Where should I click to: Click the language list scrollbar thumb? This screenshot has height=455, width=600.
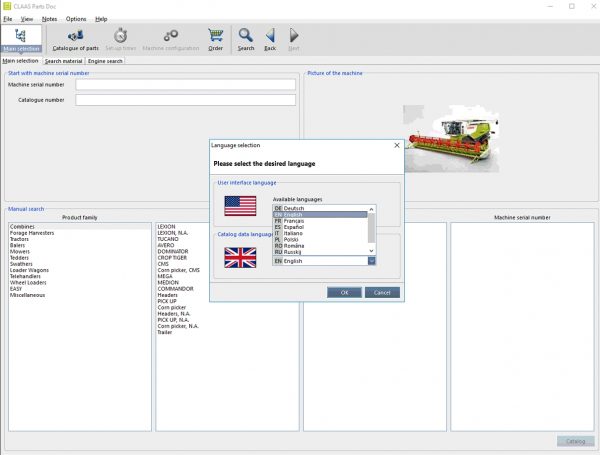click(371, 228)
